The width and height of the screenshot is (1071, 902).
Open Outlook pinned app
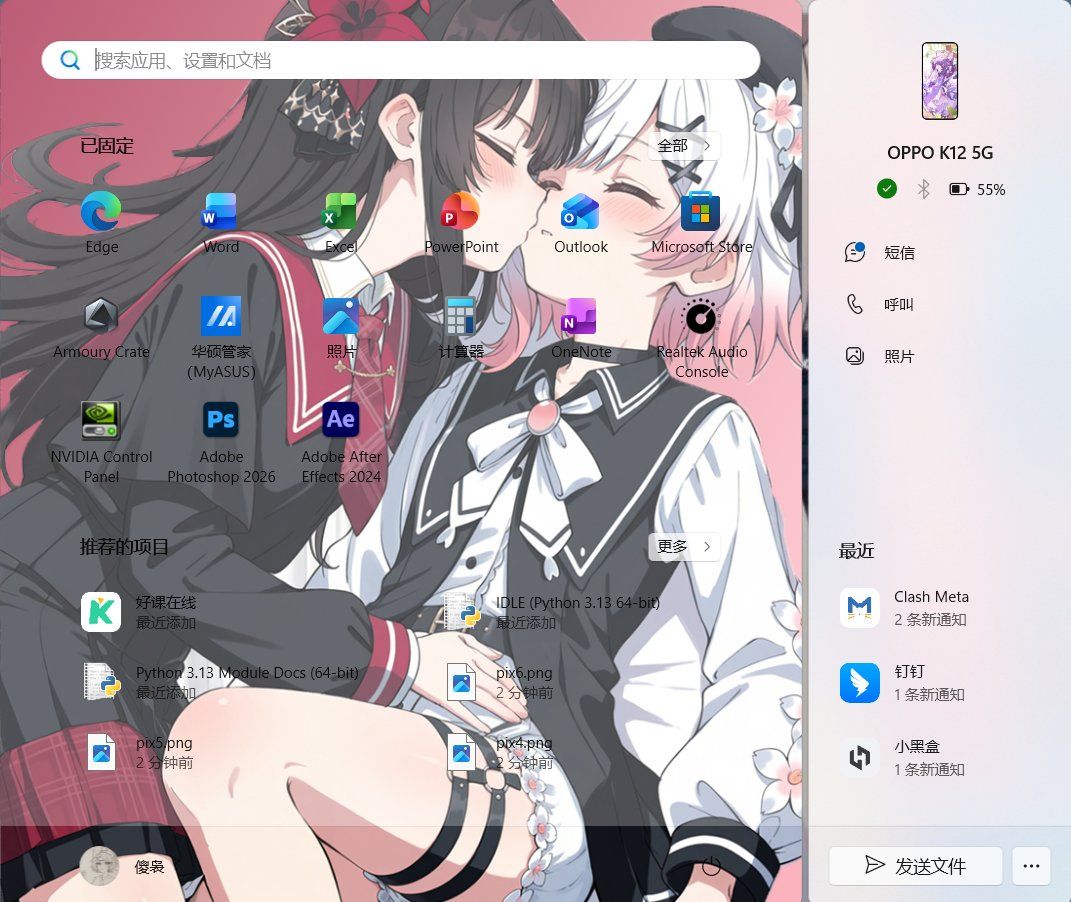pos(581,223)
